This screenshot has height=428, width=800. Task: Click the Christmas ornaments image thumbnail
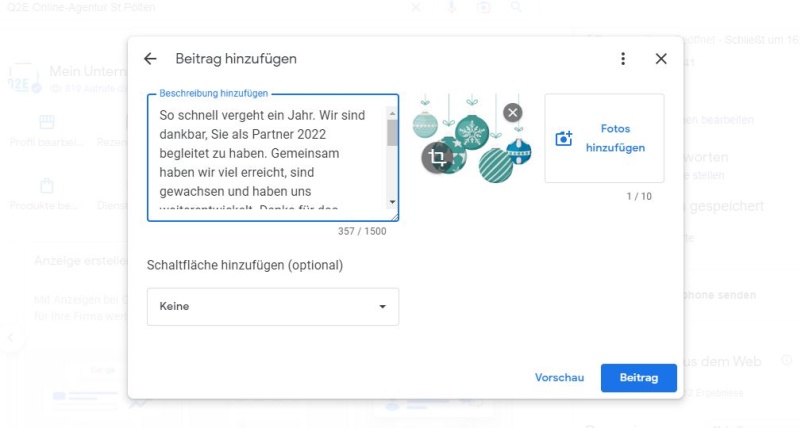tap(472, 138)
